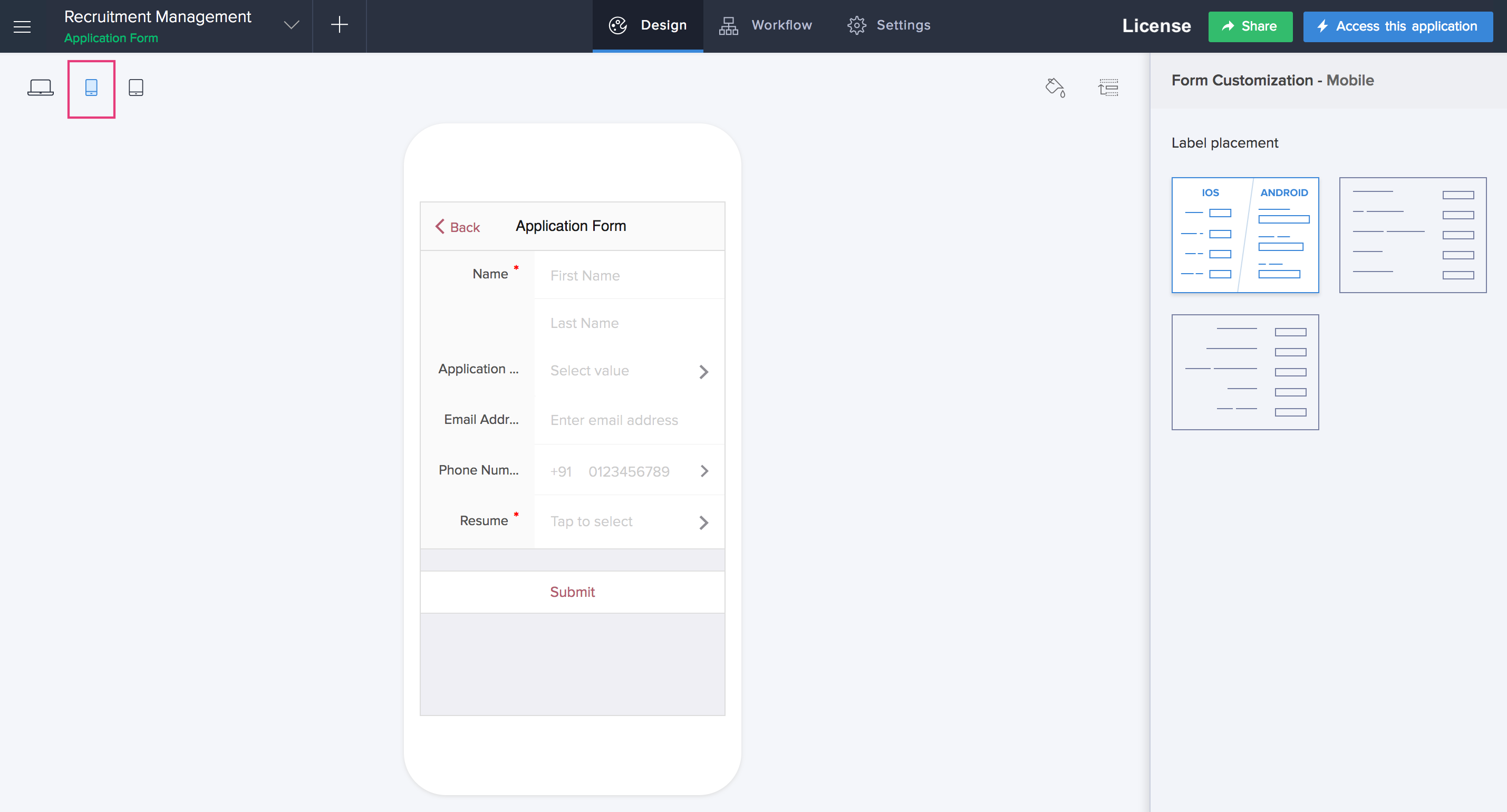Click Access this application button

pos(1397,26)
